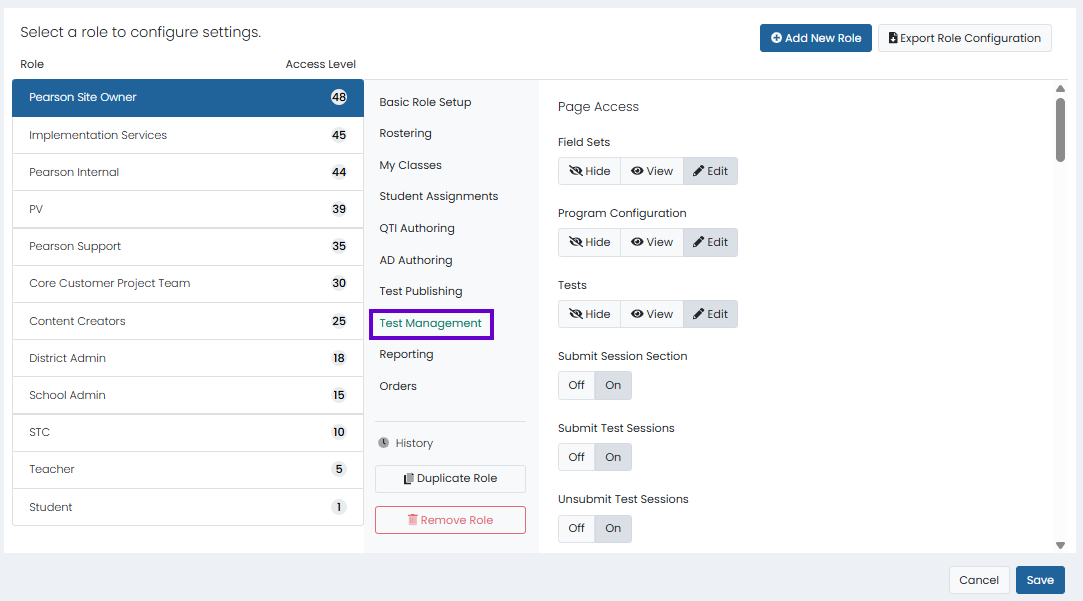View role History
Viewport: 1083px width, 601px height.
pos(414,443)
